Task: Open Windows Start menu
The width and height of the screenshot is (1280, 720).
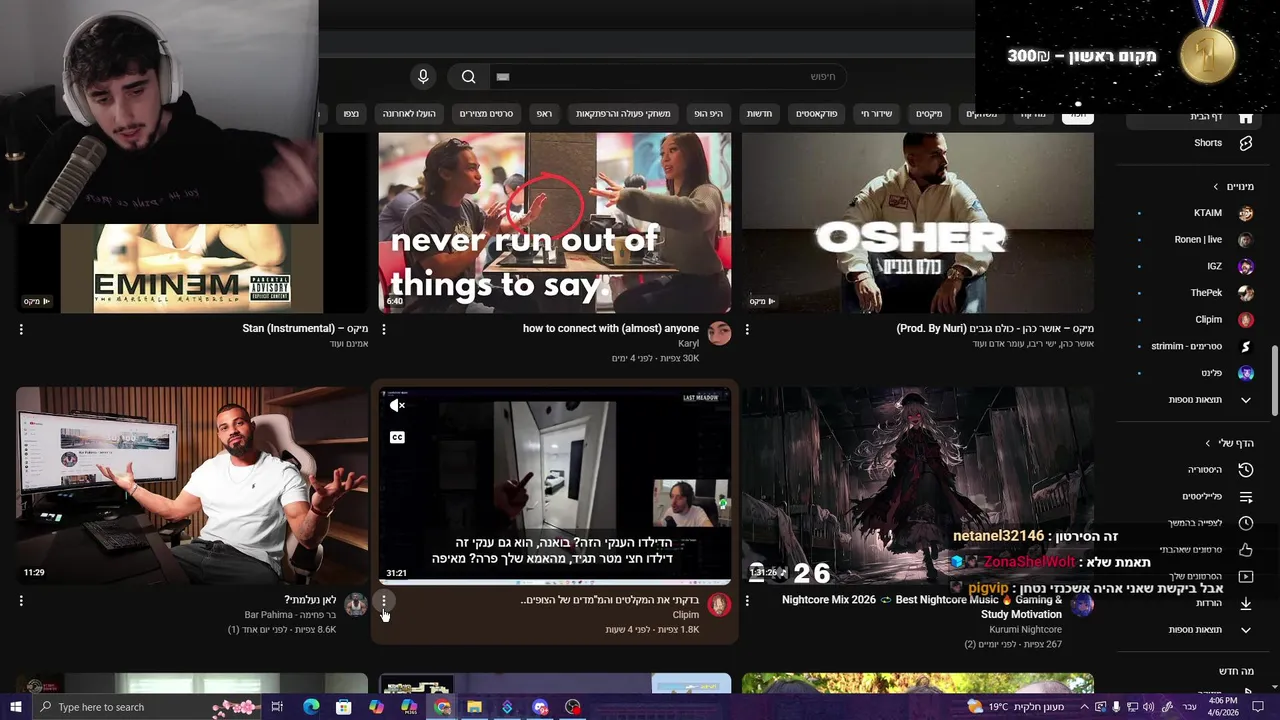Action: (15, 707)
